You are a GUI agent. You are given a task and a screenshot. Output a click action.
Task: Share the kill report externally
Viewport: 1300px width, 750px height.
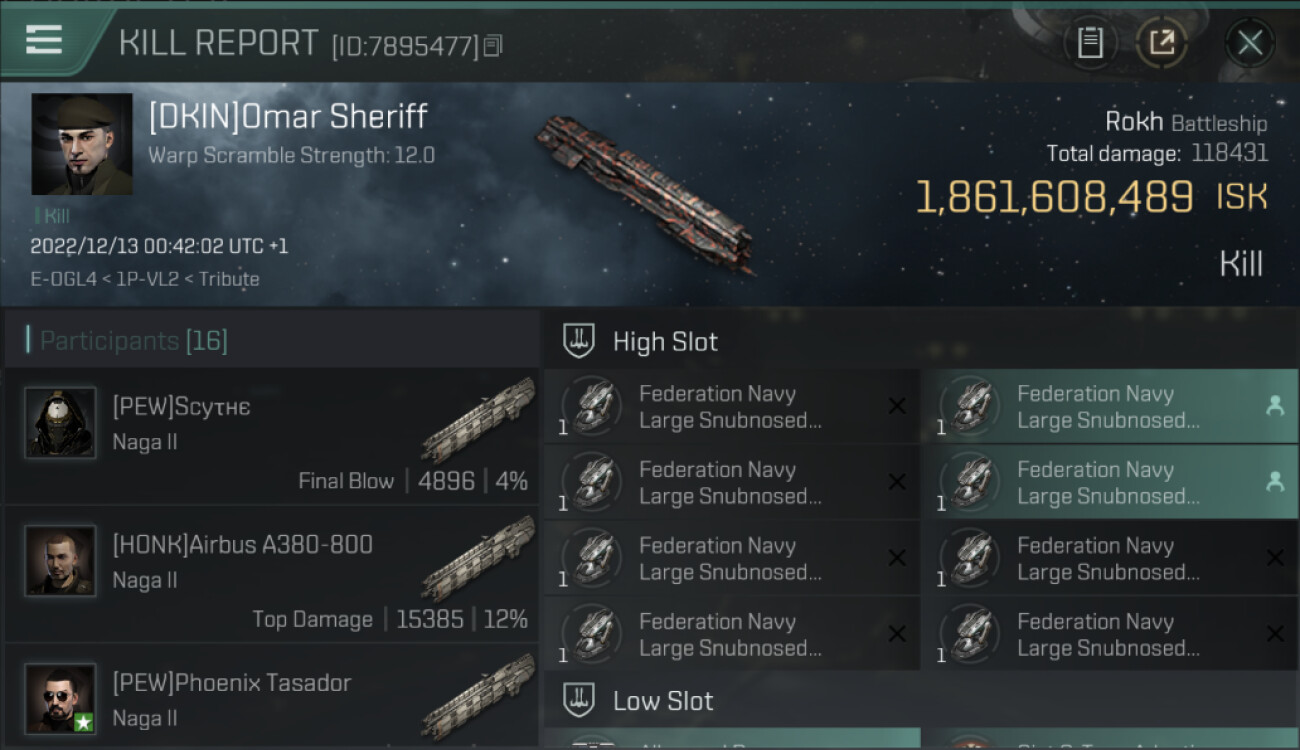pos(1161,42)
